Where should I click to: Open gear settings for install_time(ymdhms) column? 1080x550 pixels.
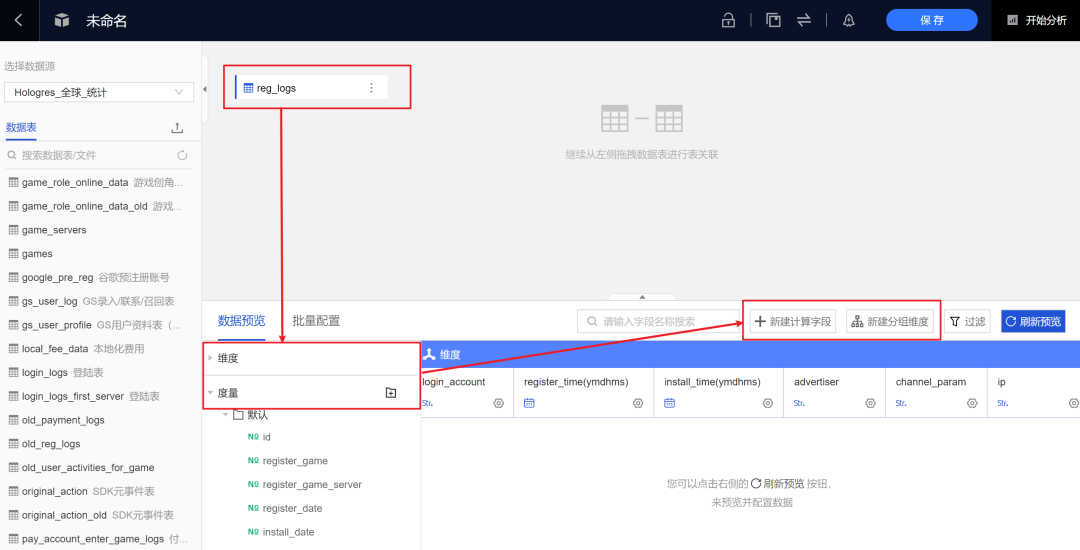click(767, 403)
